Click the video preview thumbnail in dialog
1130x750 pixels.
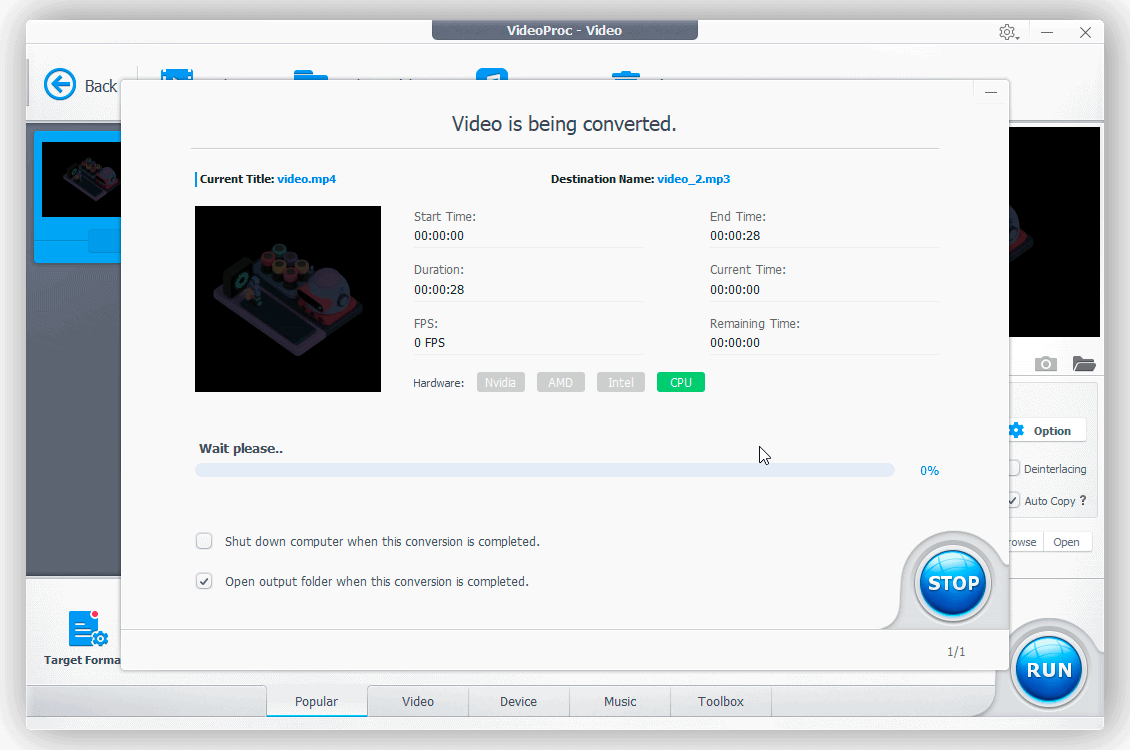[288, 299]
